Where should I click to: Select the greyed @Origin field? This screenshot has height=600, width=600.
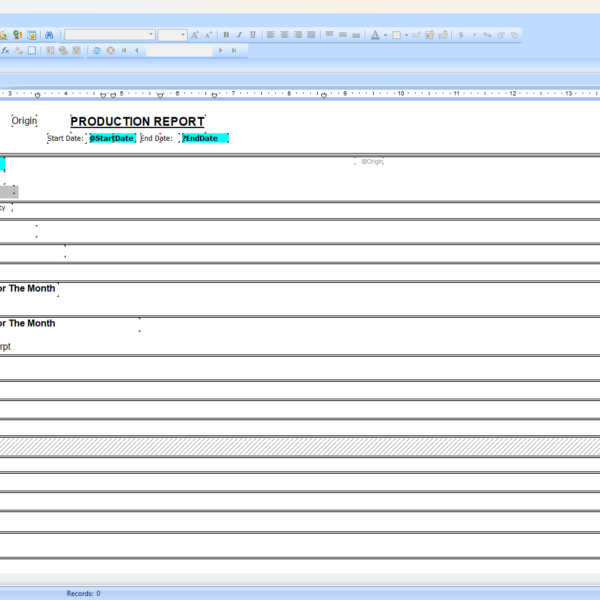369,161
